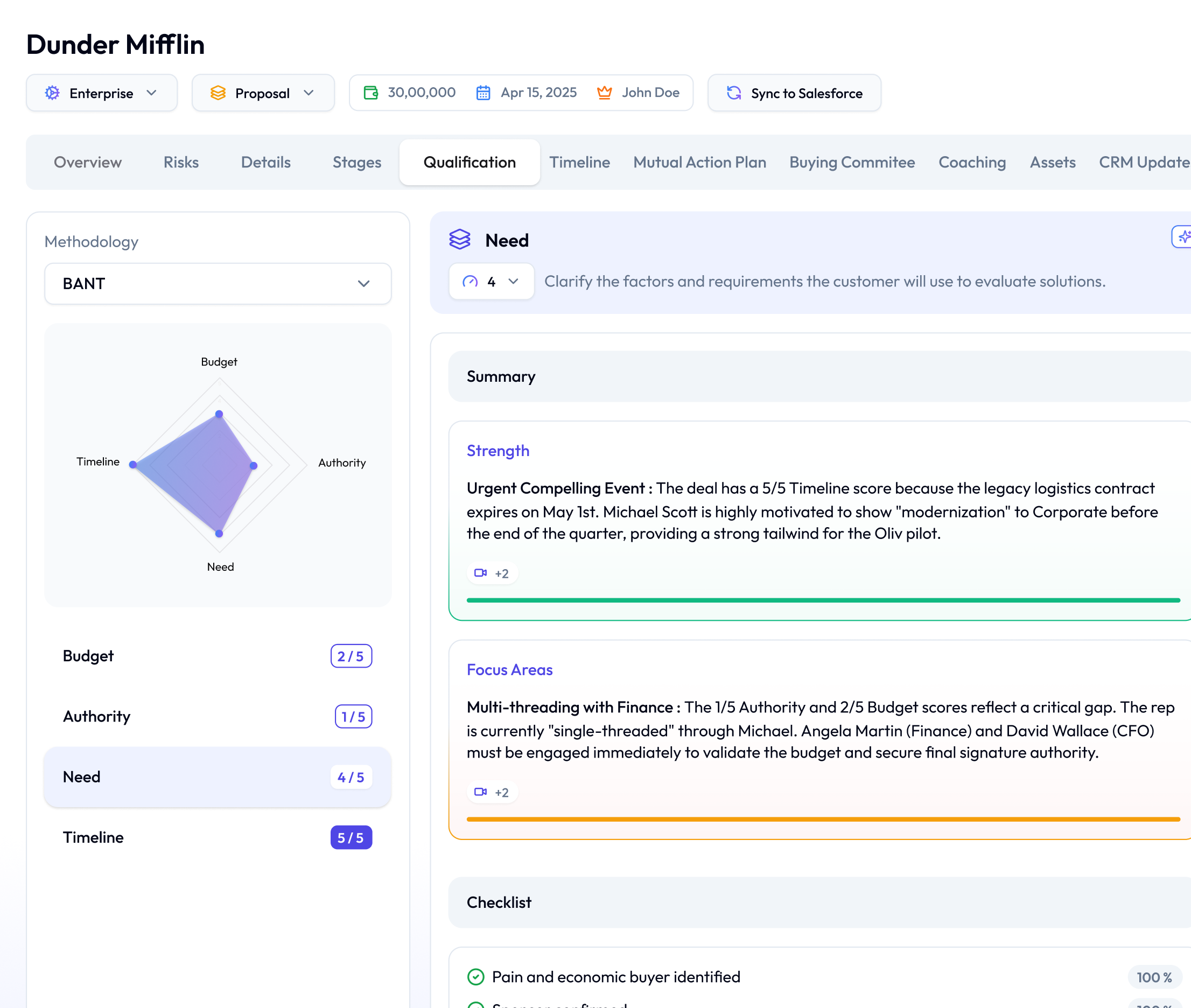Open the Enterprise segment dropdown
The width and height of the screenshot is (1191, 1008).
[x=102, y=93]
